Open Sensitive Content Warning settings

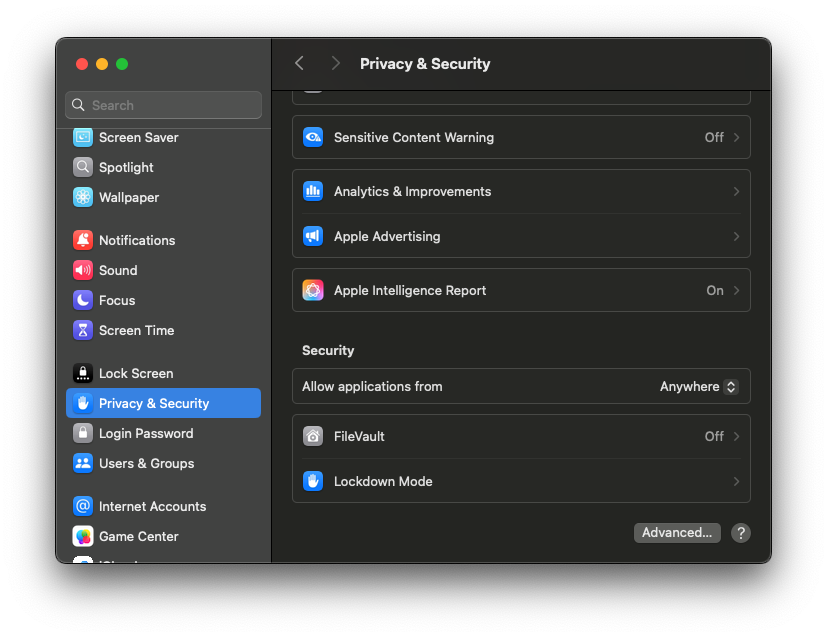[521, 138]
